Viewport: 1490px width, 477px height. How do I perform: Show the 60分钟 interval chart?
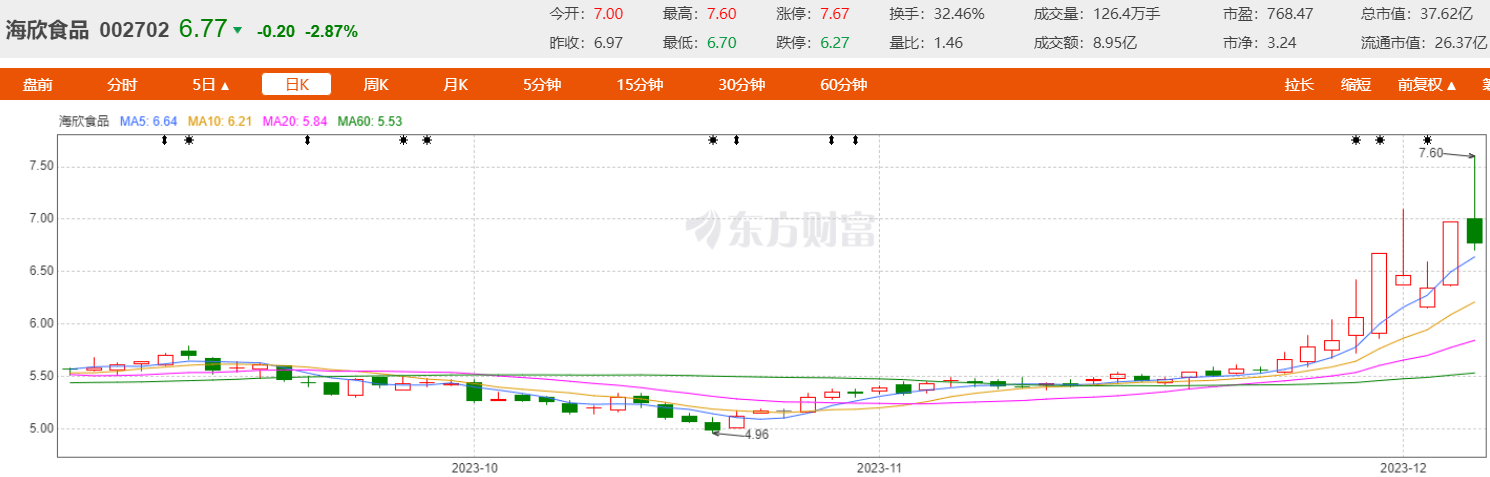[x=843, y=85]
